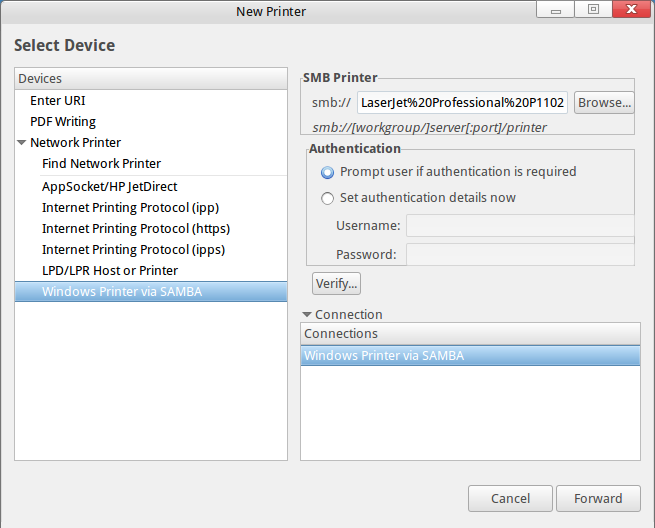Screen dimensions: 655x528
Task: Choose PDF Writing in Devices list
Action: pos(63,121)
